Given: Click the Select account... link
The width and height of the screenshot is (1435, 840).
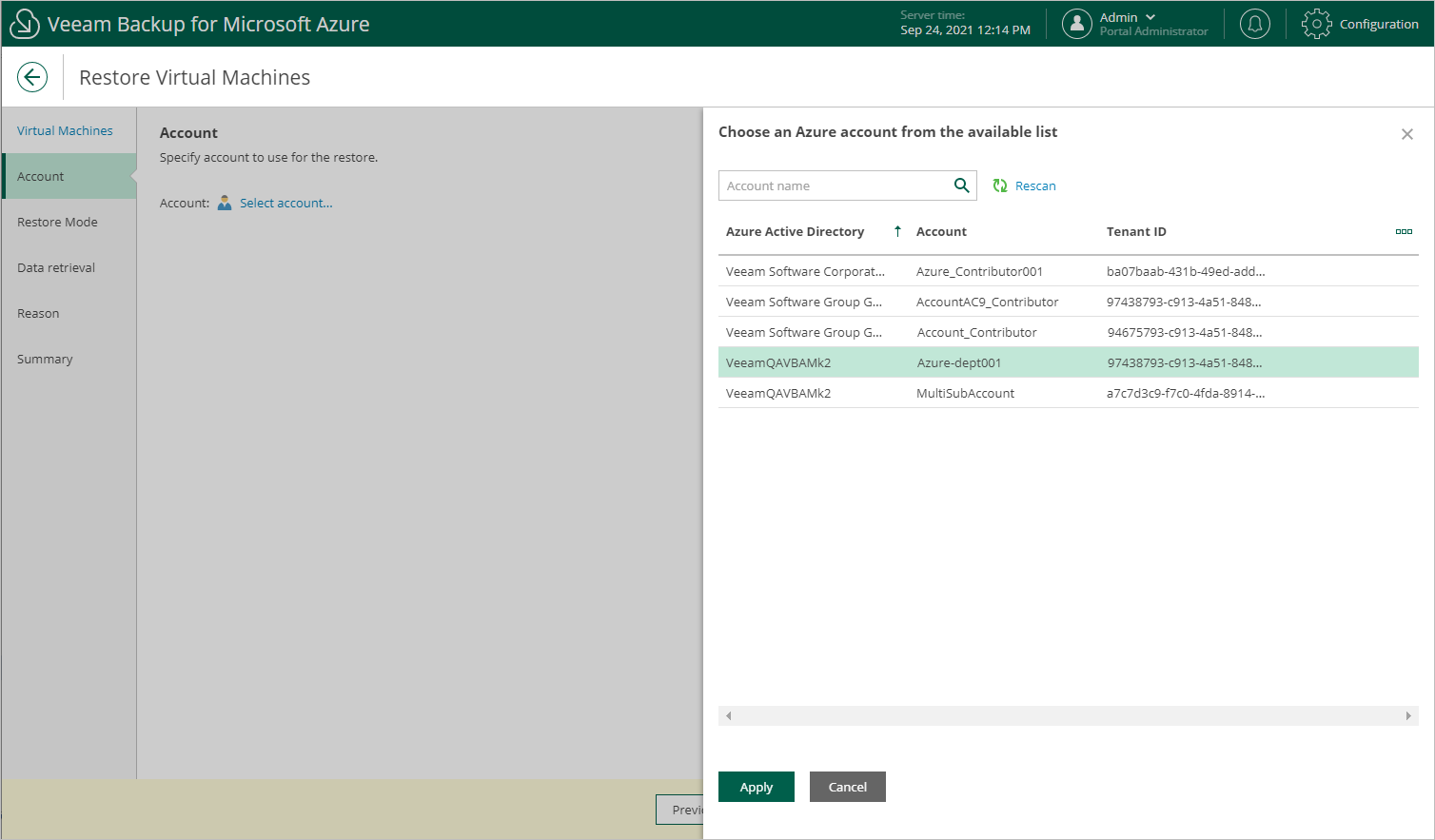Looking at the screenshot, I should [286, 203].
